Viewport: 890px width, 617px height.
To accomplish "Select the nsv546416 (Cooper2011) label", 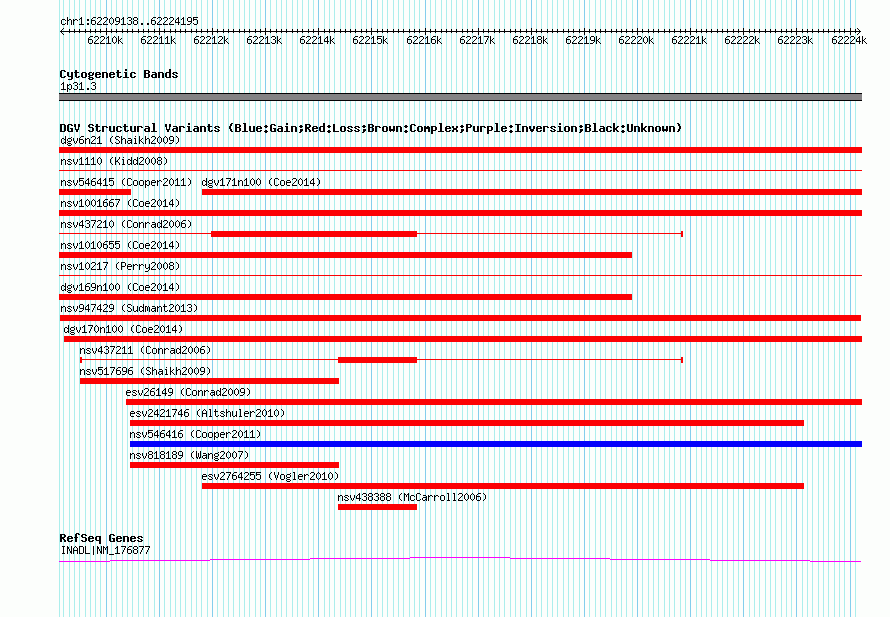I will click(x=195, y=434).
